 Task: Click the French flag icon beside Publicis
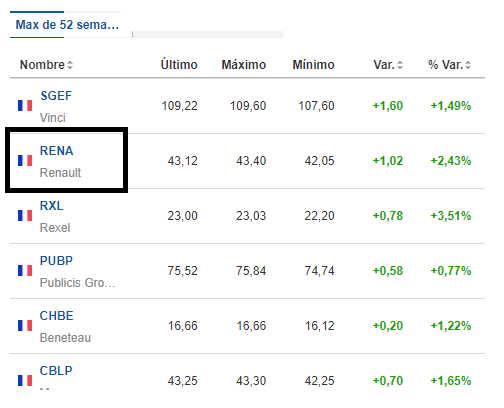click(x=25, y=271)
